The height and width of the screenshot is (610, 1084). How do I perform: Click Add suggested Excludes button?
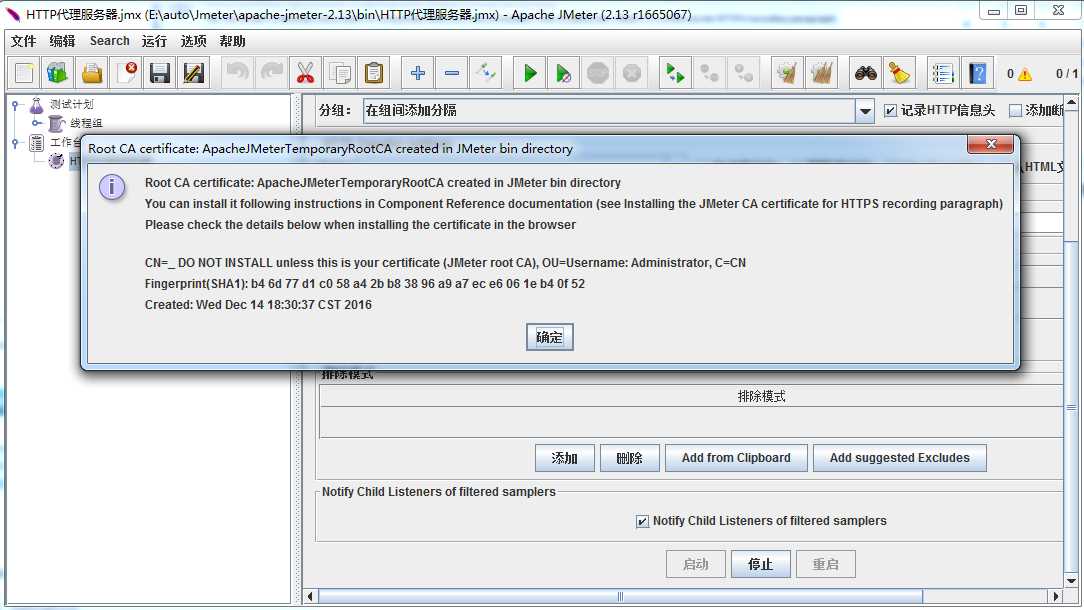point(899,458)
